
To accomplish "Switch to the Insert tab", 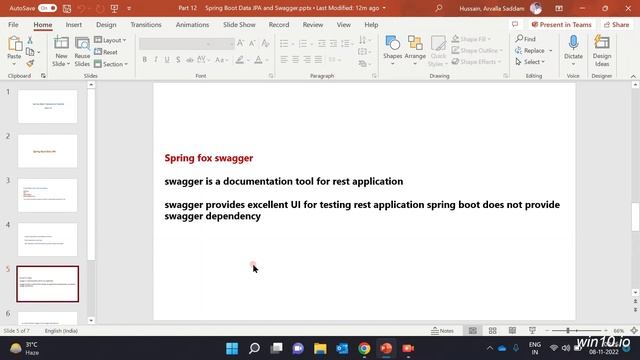I will pyautogui.click(x=73, y=25).
